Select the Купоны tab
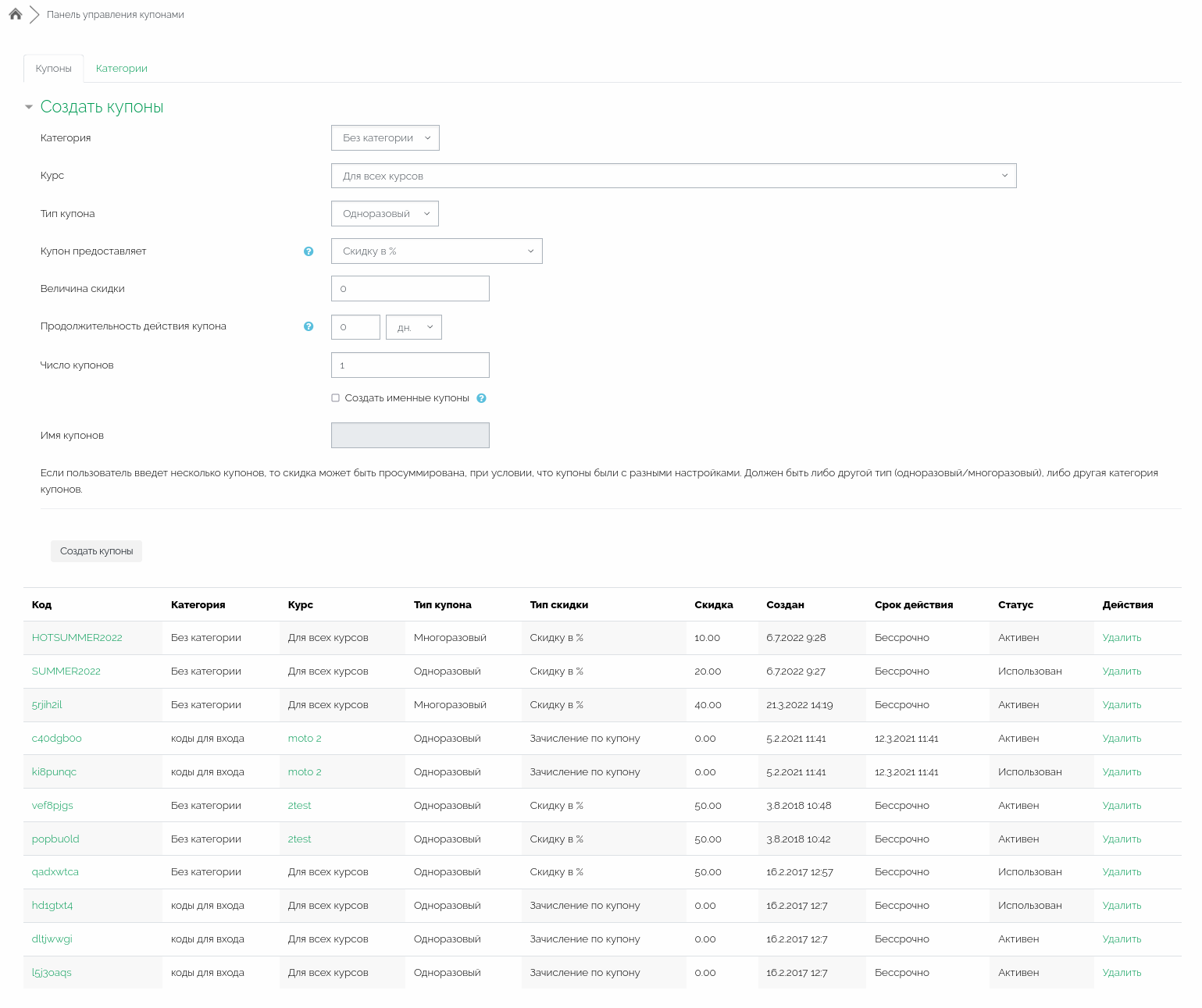This screenshot has width=1202, height=1008. [x=53, y=69]
